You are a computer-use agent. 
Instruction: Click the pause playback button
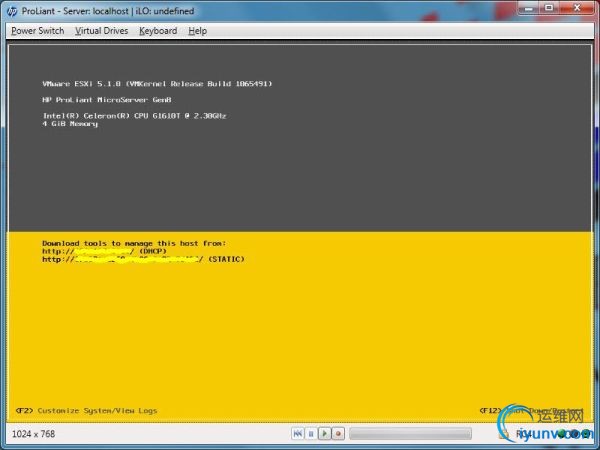(x=311, y=434)
